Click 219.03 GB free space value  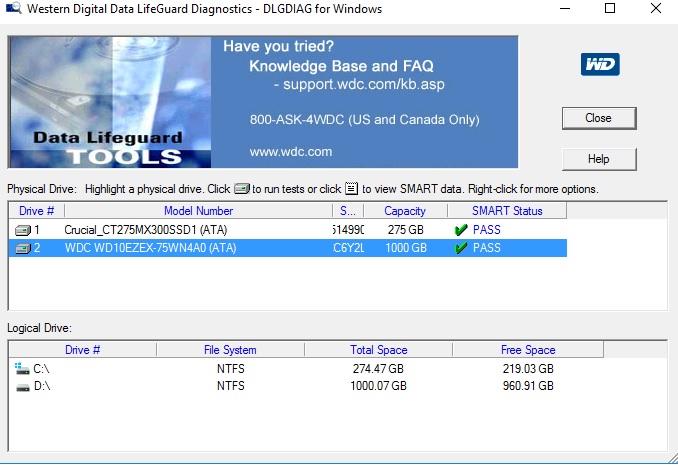pyautogui.click(x=528, y=369)
